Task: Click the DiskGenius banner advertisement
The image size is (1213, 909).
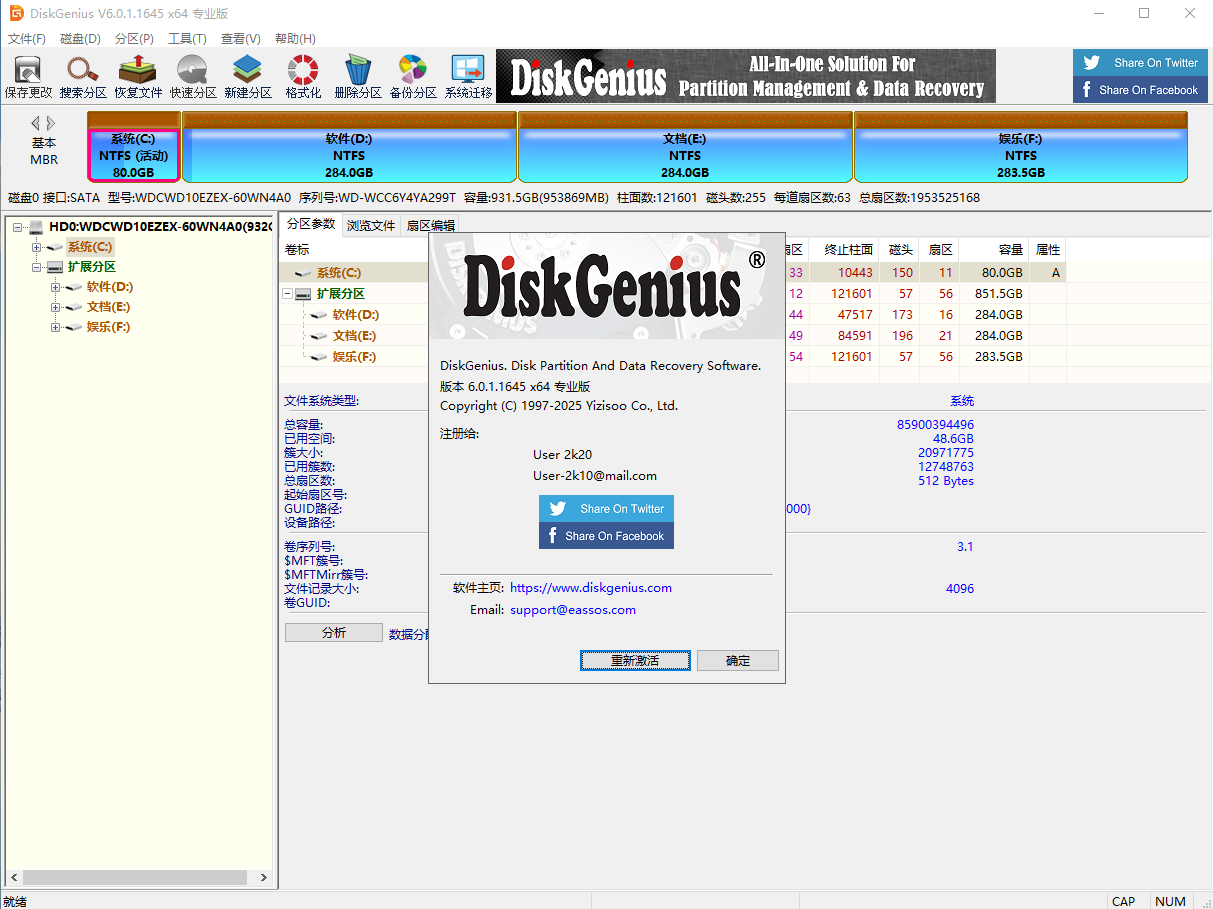Action: pyautogui.click(x=746, y=76)
